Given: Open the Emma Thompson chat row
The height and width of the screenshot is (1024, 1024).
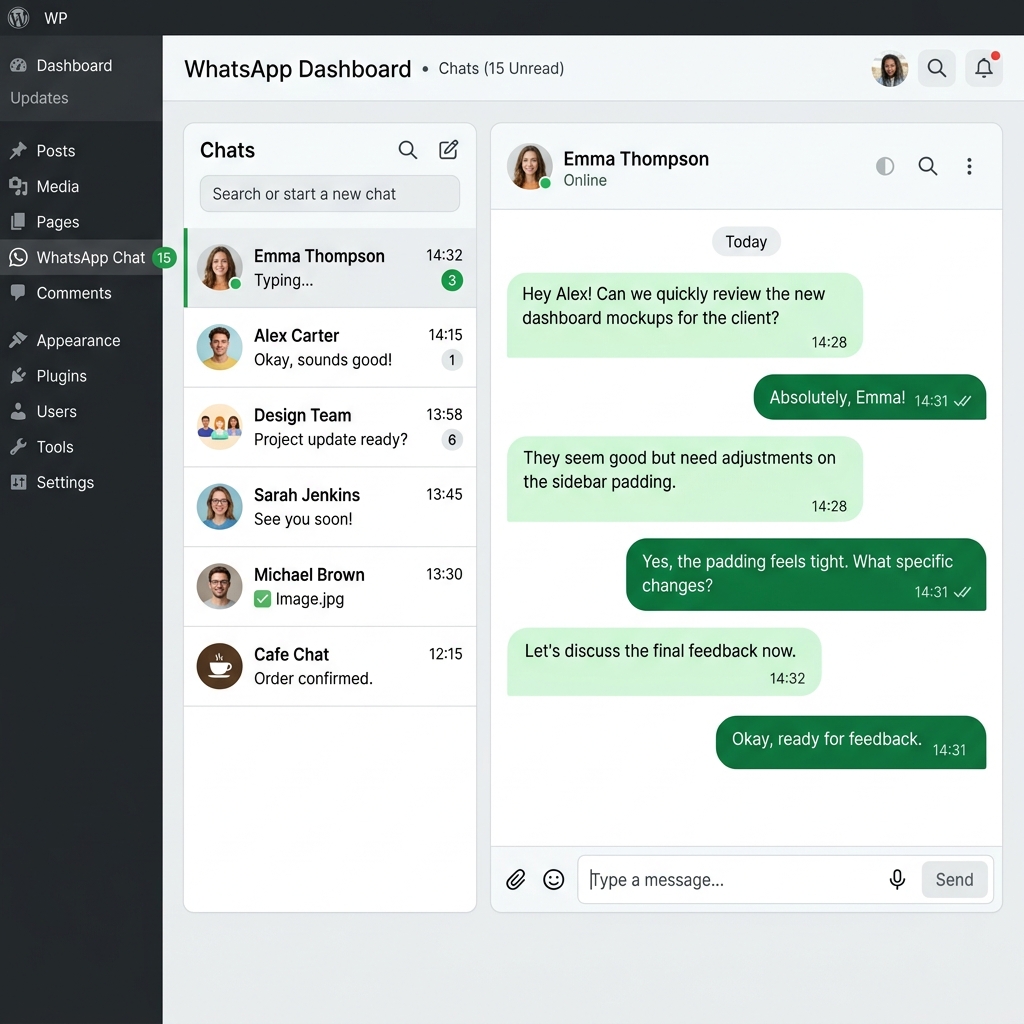Looking at the screenshot, I should point(330,268).
